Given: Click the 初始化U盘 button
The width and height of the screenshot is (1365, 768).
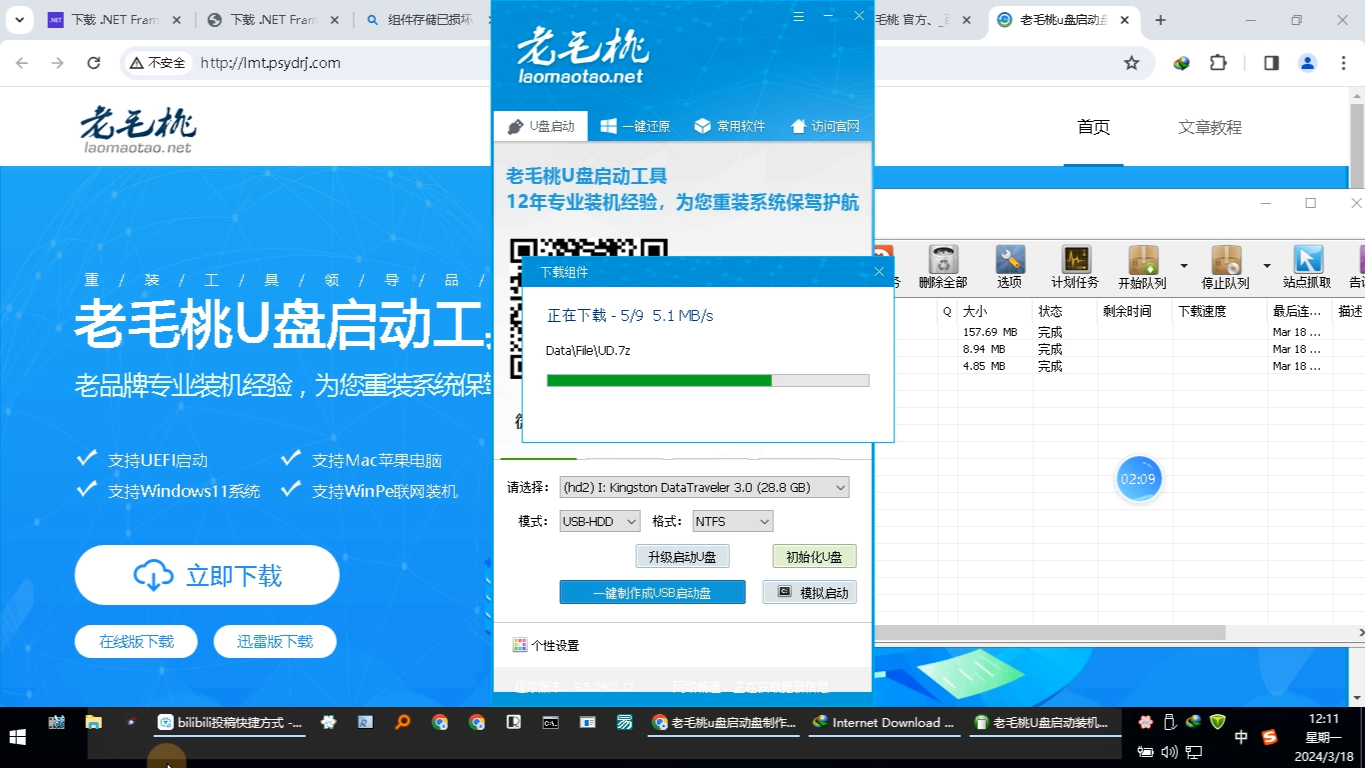Looking at the screenshot, I should tap(814, 557).
